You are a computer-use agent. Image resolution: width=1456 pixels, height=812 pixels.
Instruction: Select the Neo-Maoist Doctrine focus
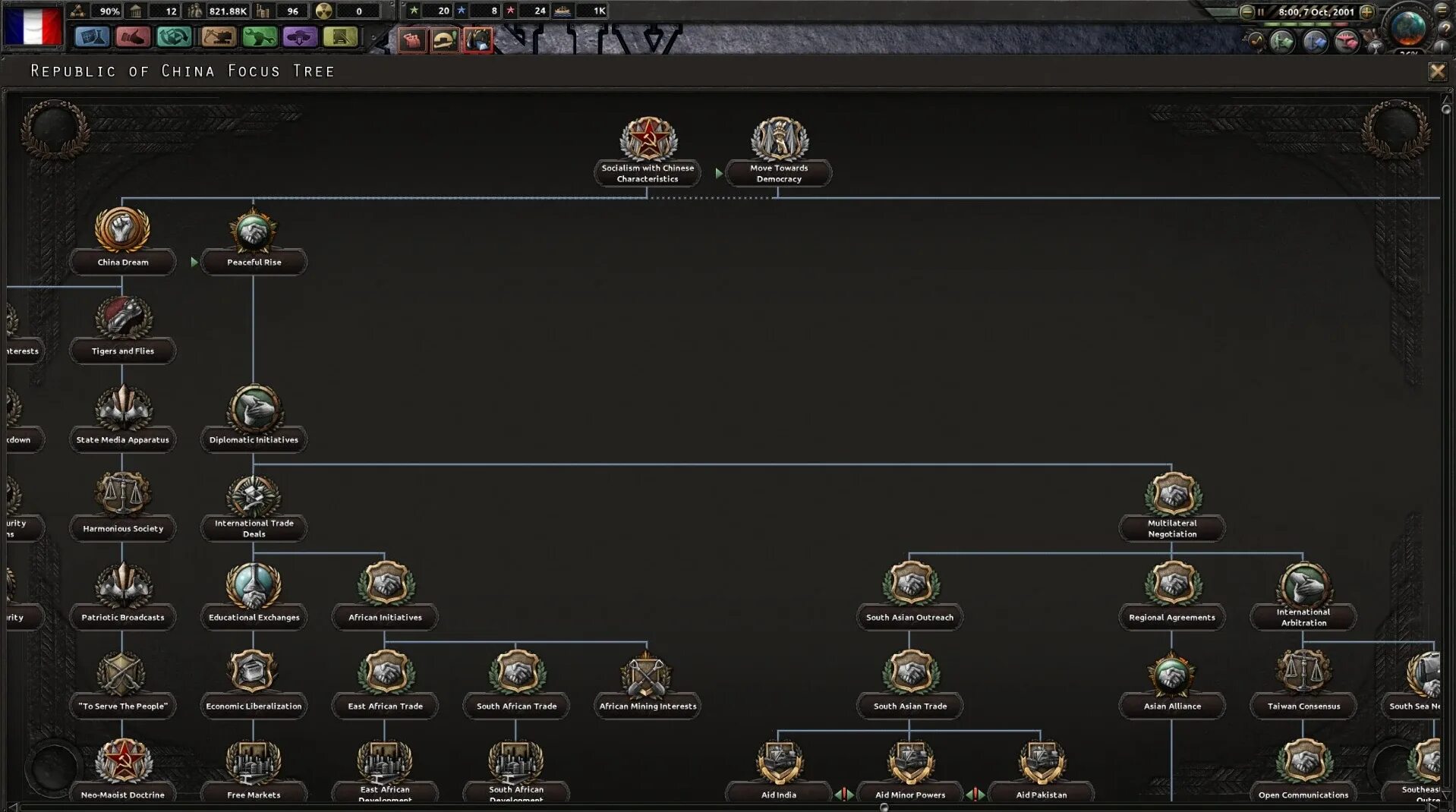122,771
